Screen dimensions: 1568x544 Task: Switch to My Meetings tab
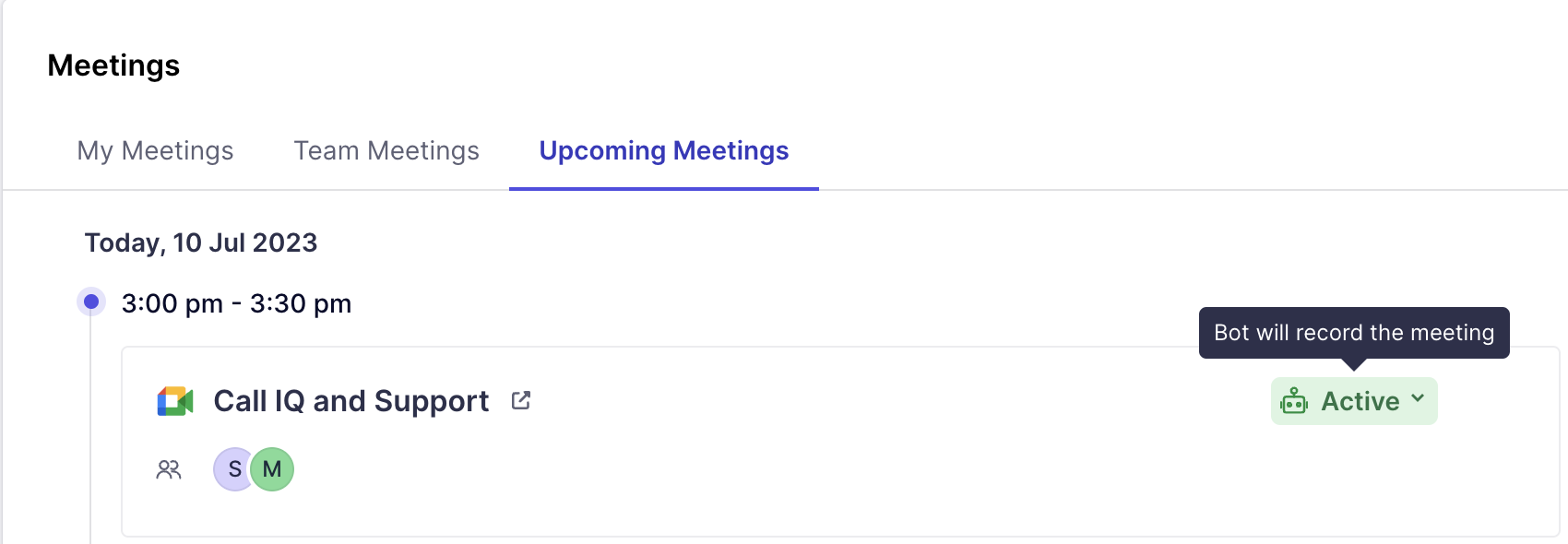[155, 150]
